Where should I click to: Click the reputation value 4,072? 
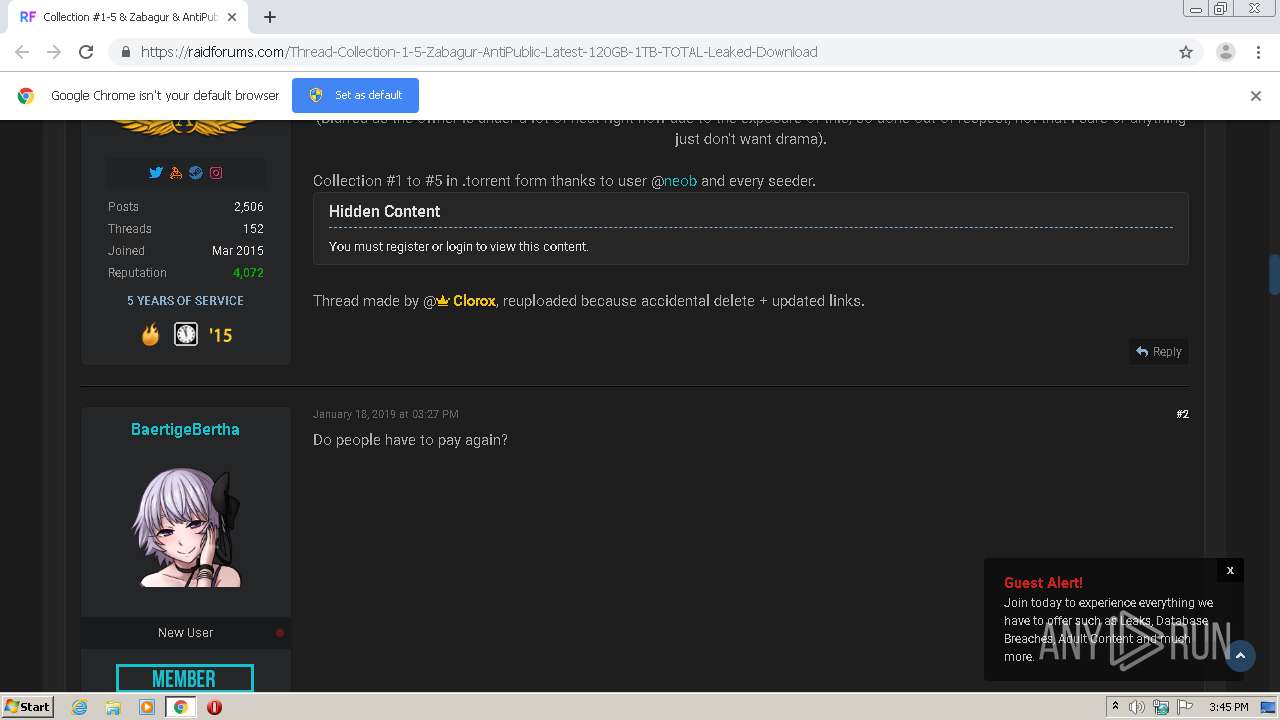coord(248,273)
